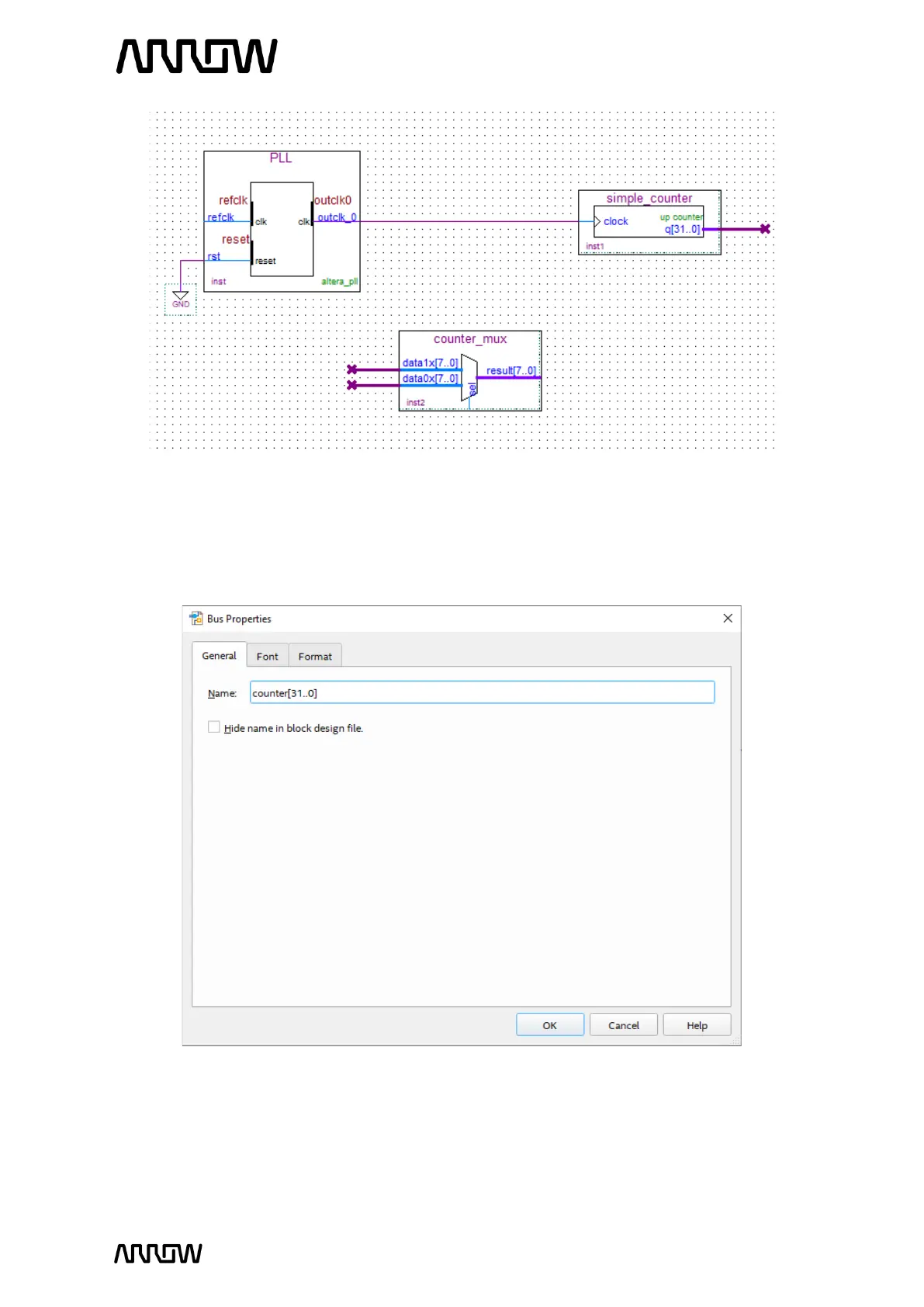924x1307 pixels.
Task: Switch to the Font tab
Action: pos(268,656)
